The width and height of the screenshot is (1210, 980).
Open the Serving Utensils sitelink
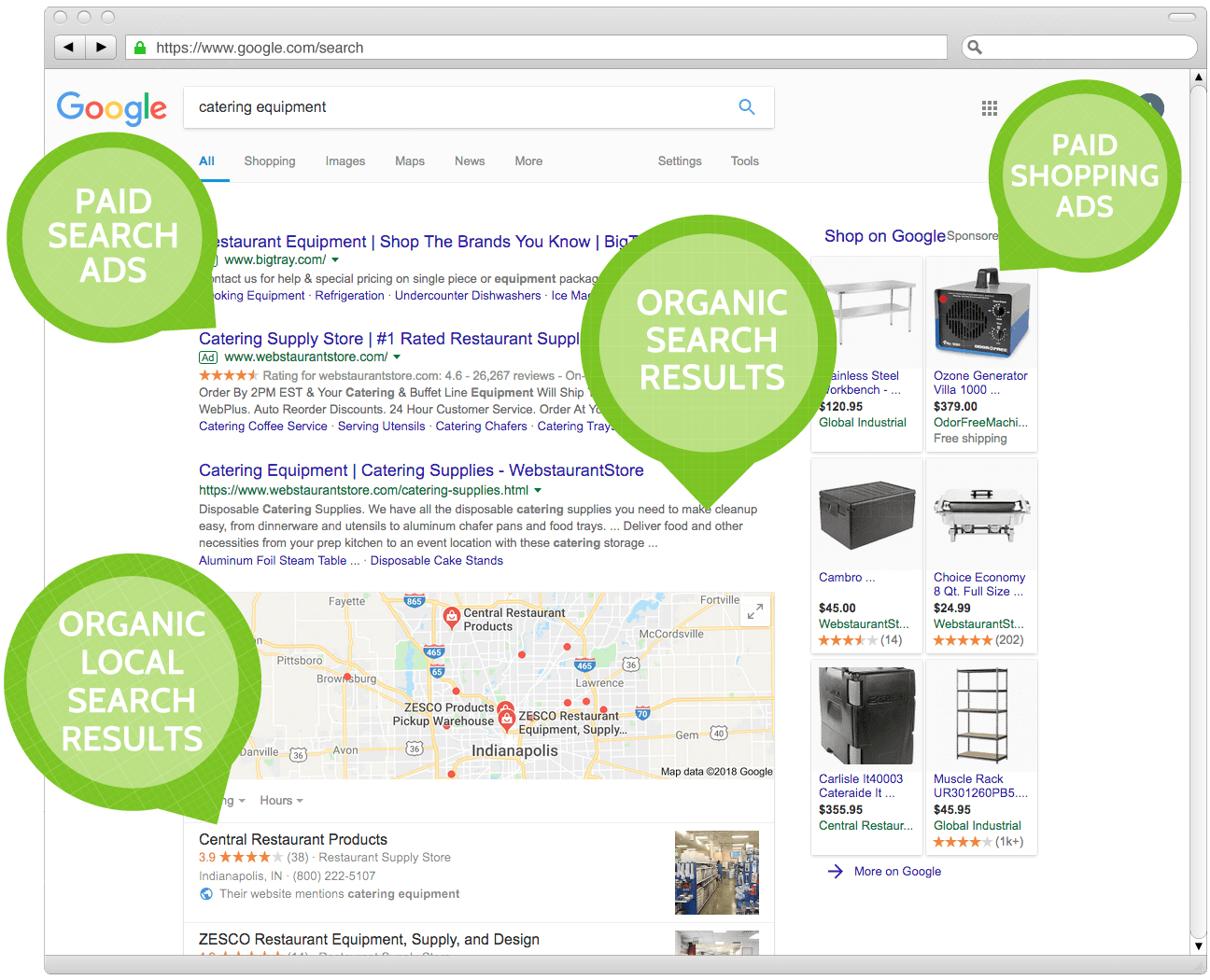381,427
